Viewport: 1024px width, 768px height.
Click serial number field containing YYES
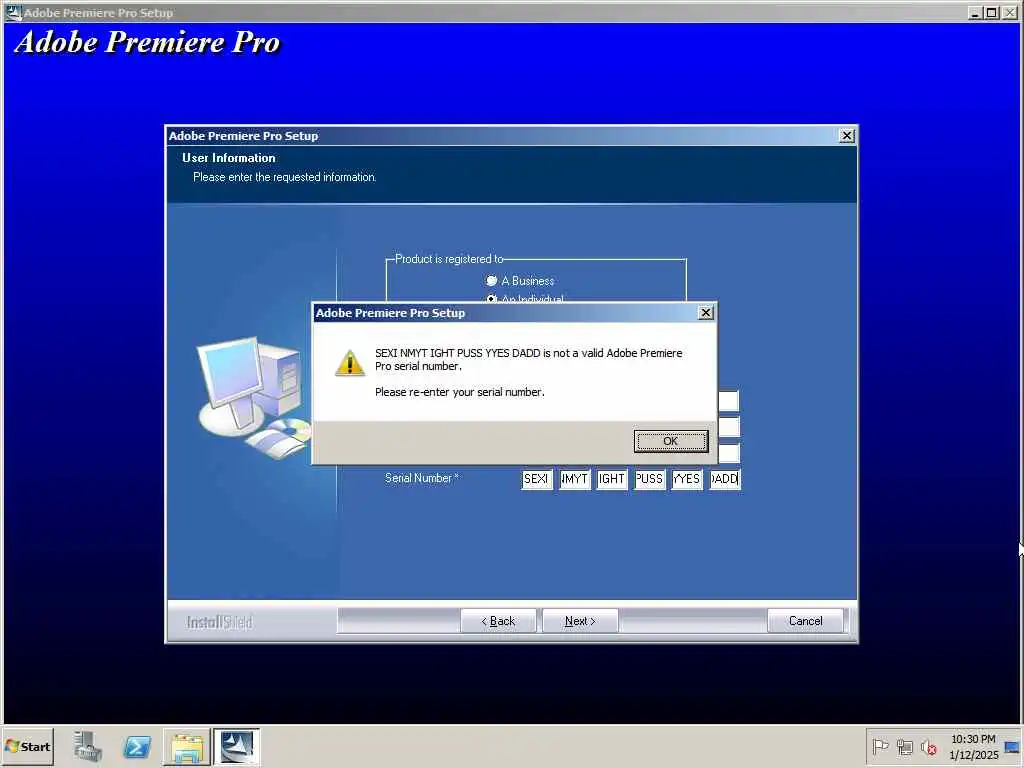[x=687, y=479]
